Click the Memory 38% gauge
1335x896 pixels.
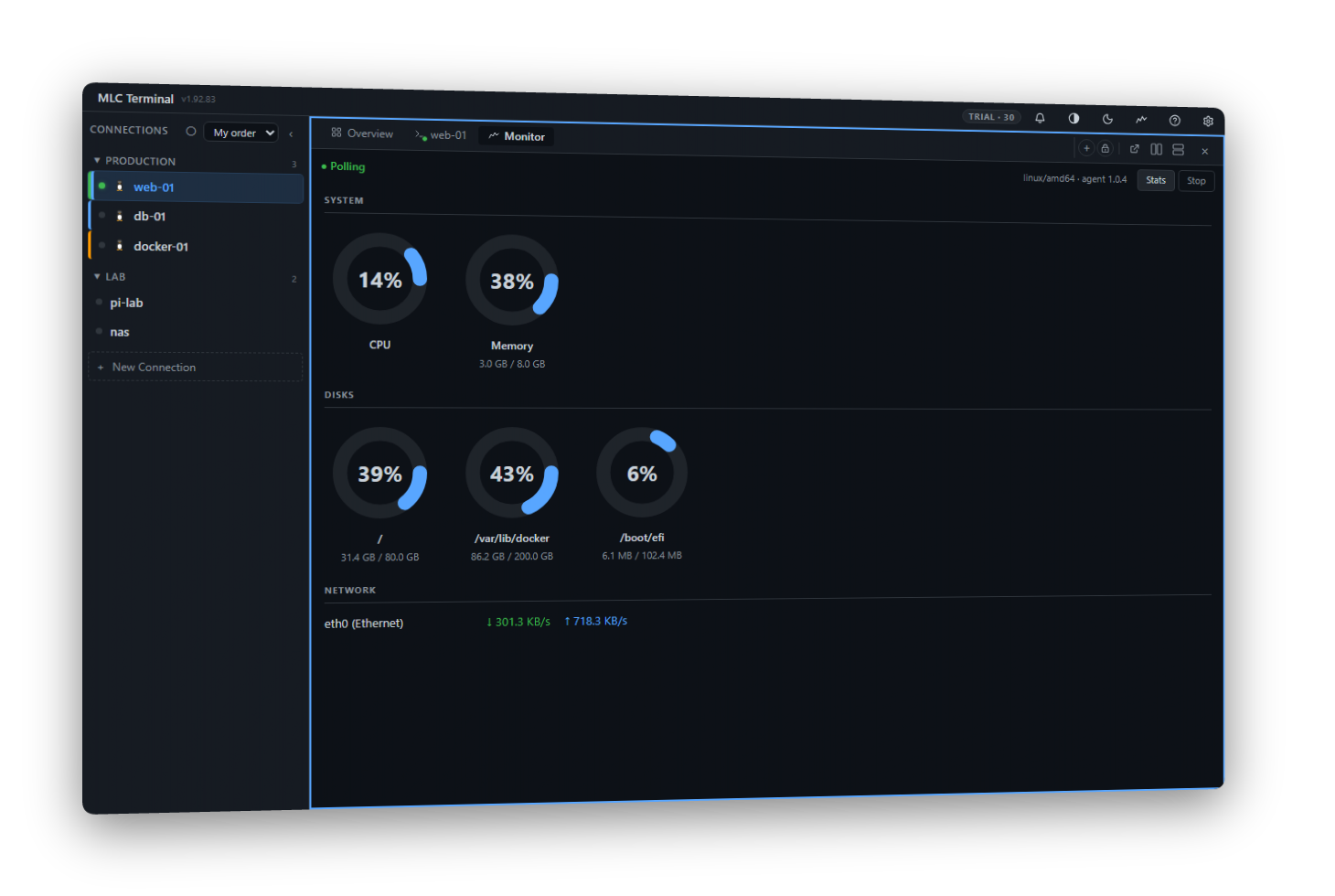(511, 281)
